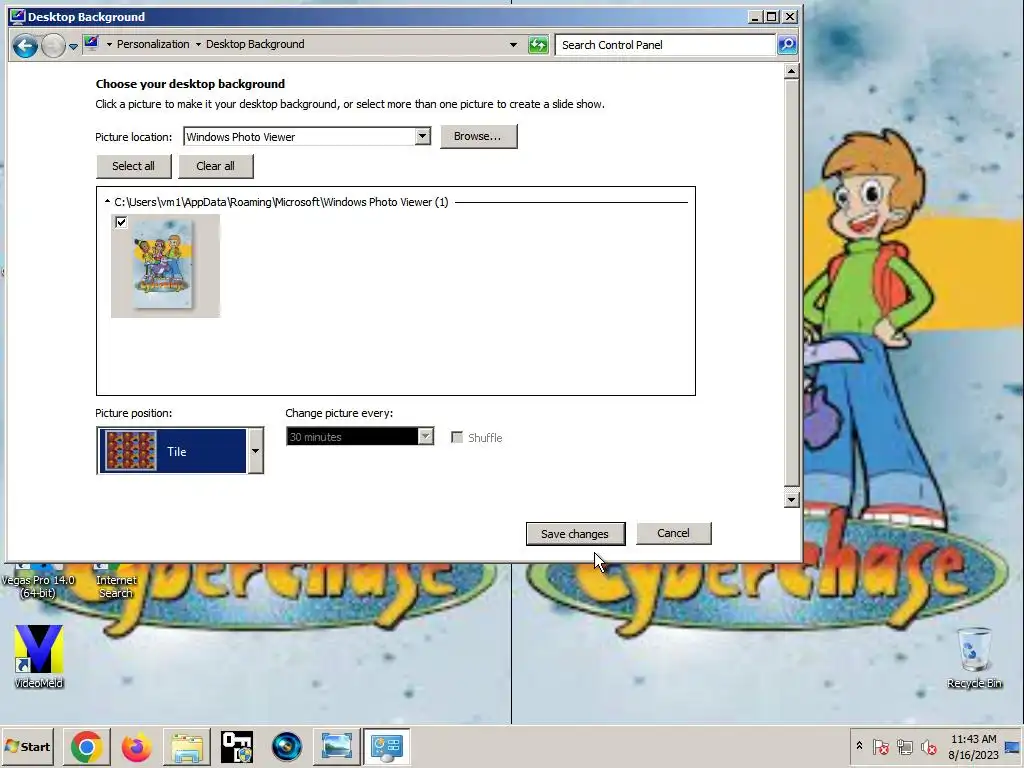This screenshot has width=1024, height=768.
Task: Select the Cyberchase wallpaper thumbnail
Action: click(165, 266)
